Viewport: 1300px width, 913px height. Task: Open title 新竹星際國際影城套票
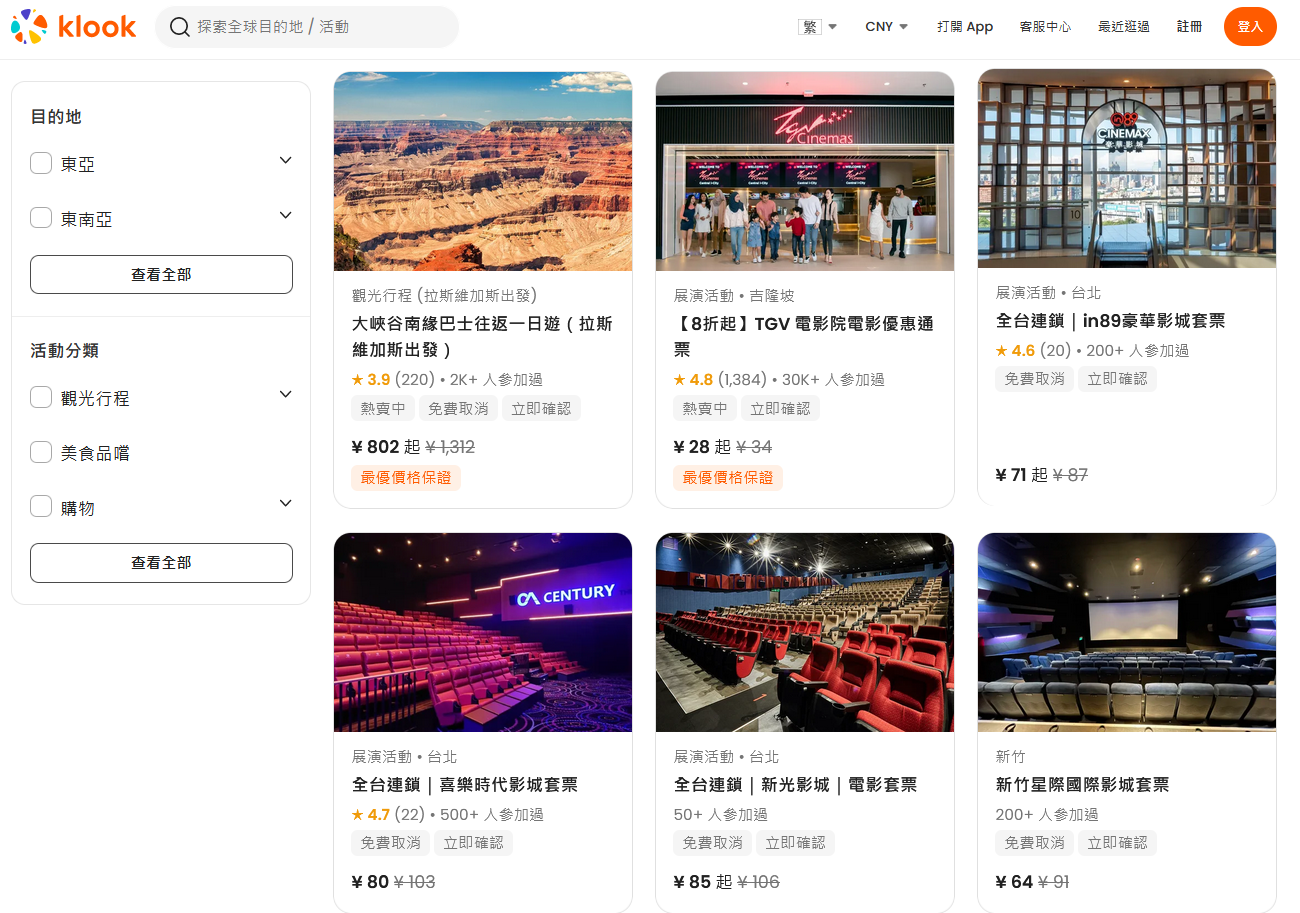click(1082, 785)
